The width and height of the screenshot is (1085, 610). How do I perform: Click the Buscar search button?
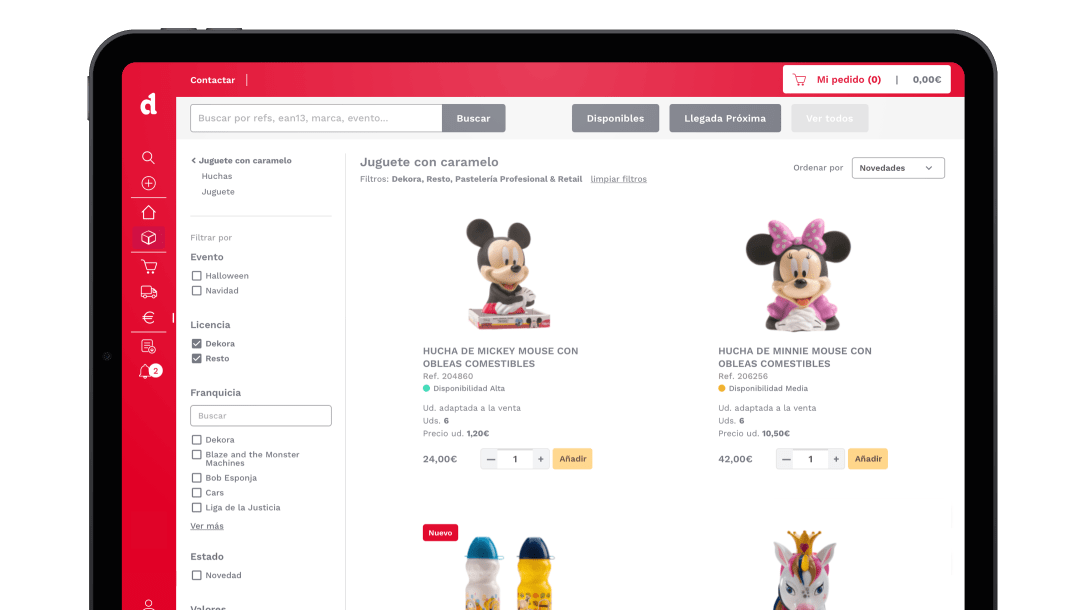[473, 118]
